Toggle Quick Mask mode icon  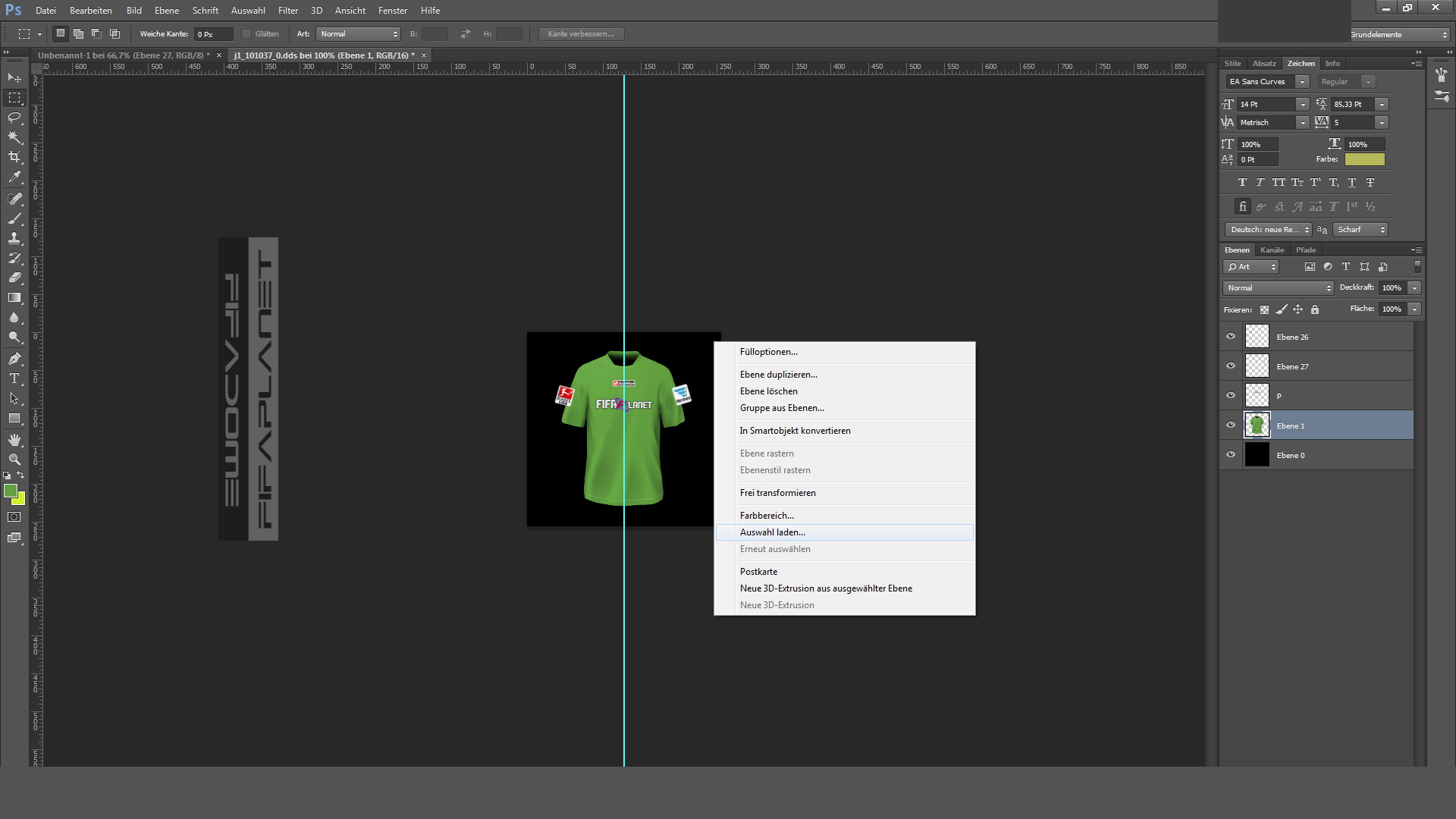pos(14,517)
